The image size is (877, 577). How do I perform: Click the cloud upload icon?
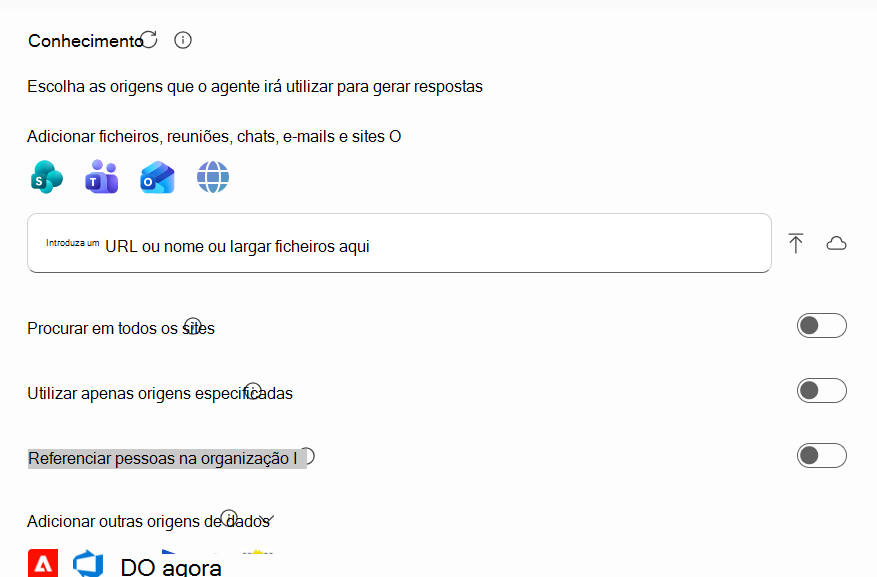coord(837,242)
